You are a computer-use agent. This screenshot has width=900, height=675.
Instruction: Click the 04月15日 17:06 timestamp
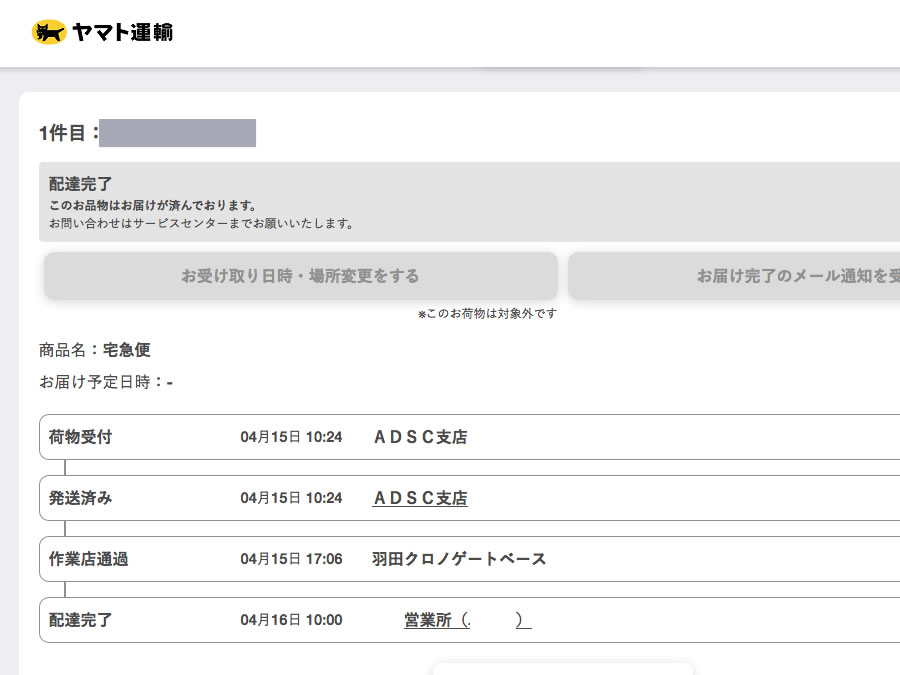291,559
